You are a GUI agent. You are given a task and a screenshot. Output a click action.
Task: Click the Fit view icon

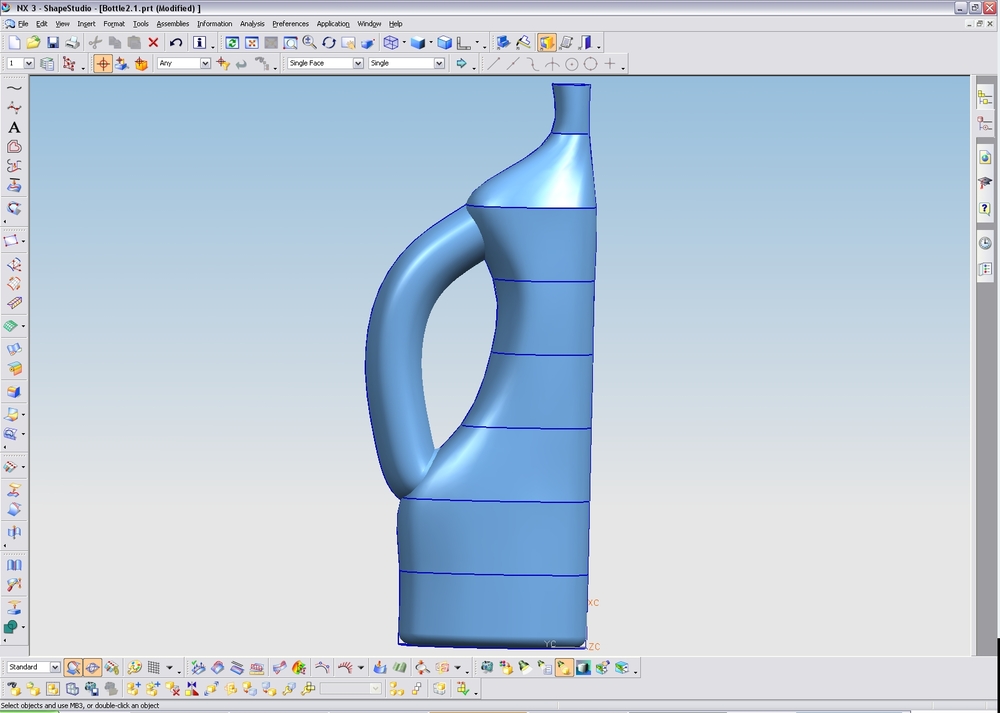pyautogui.click(x=252, y=43)
